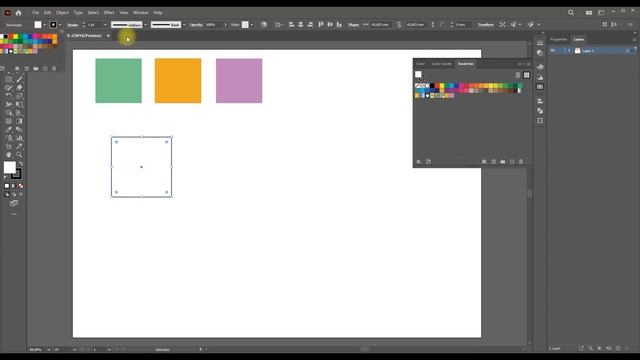This screenshot has height=360, width=640.
Task: Select the Eyedropper tool
Action: [x=9, y=129]
